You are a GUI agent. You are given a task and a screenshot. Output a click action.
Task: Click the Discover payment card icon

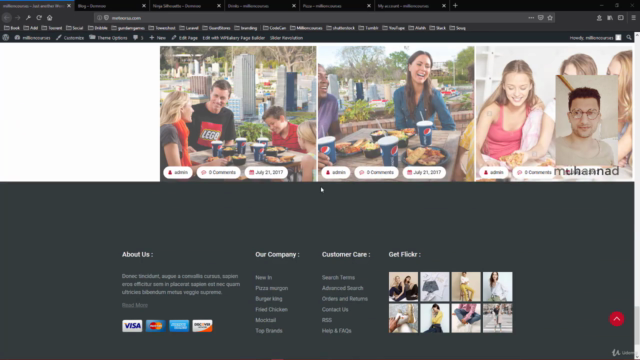tap(202, 326)
